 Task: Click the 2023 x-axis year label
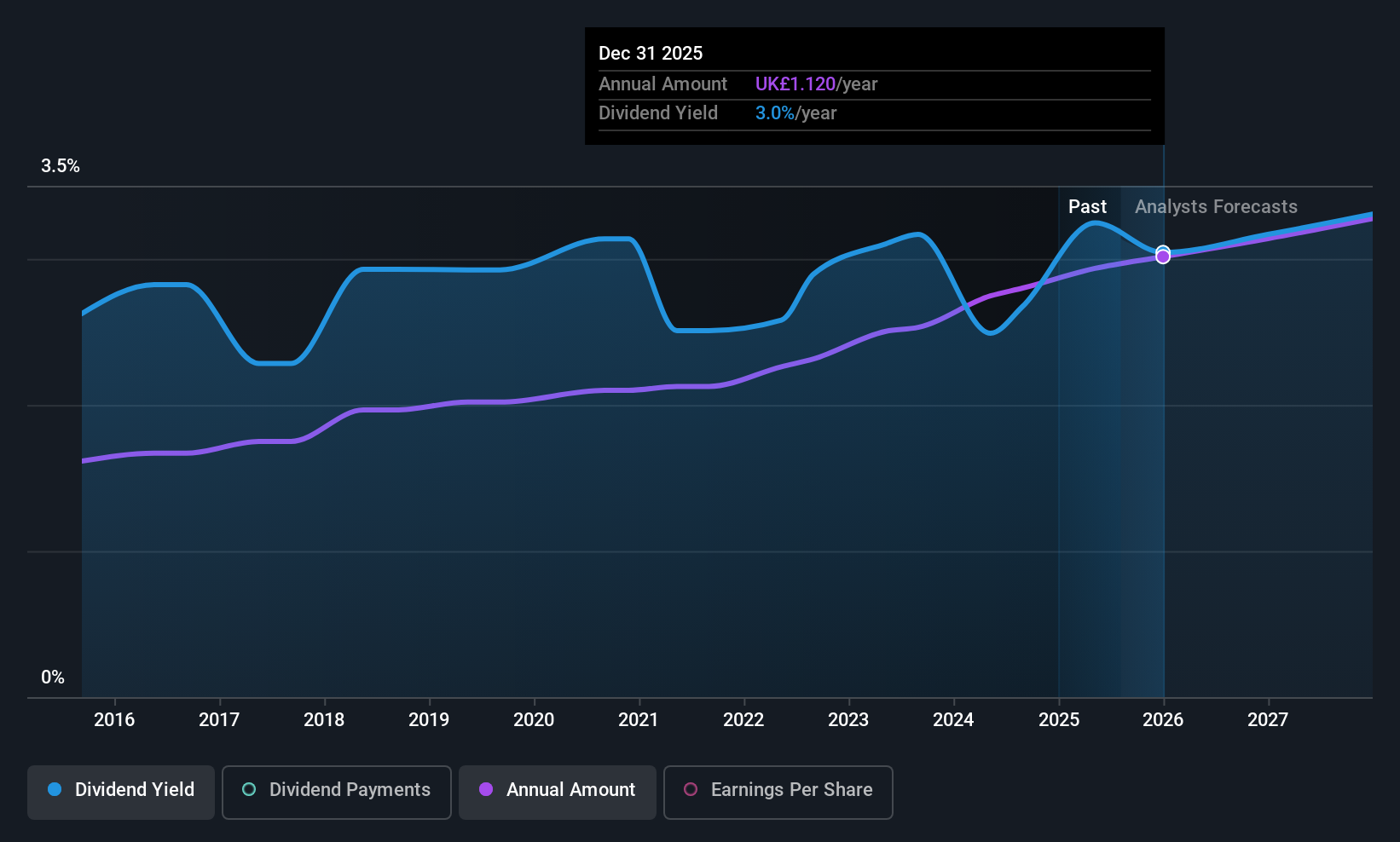848,720
